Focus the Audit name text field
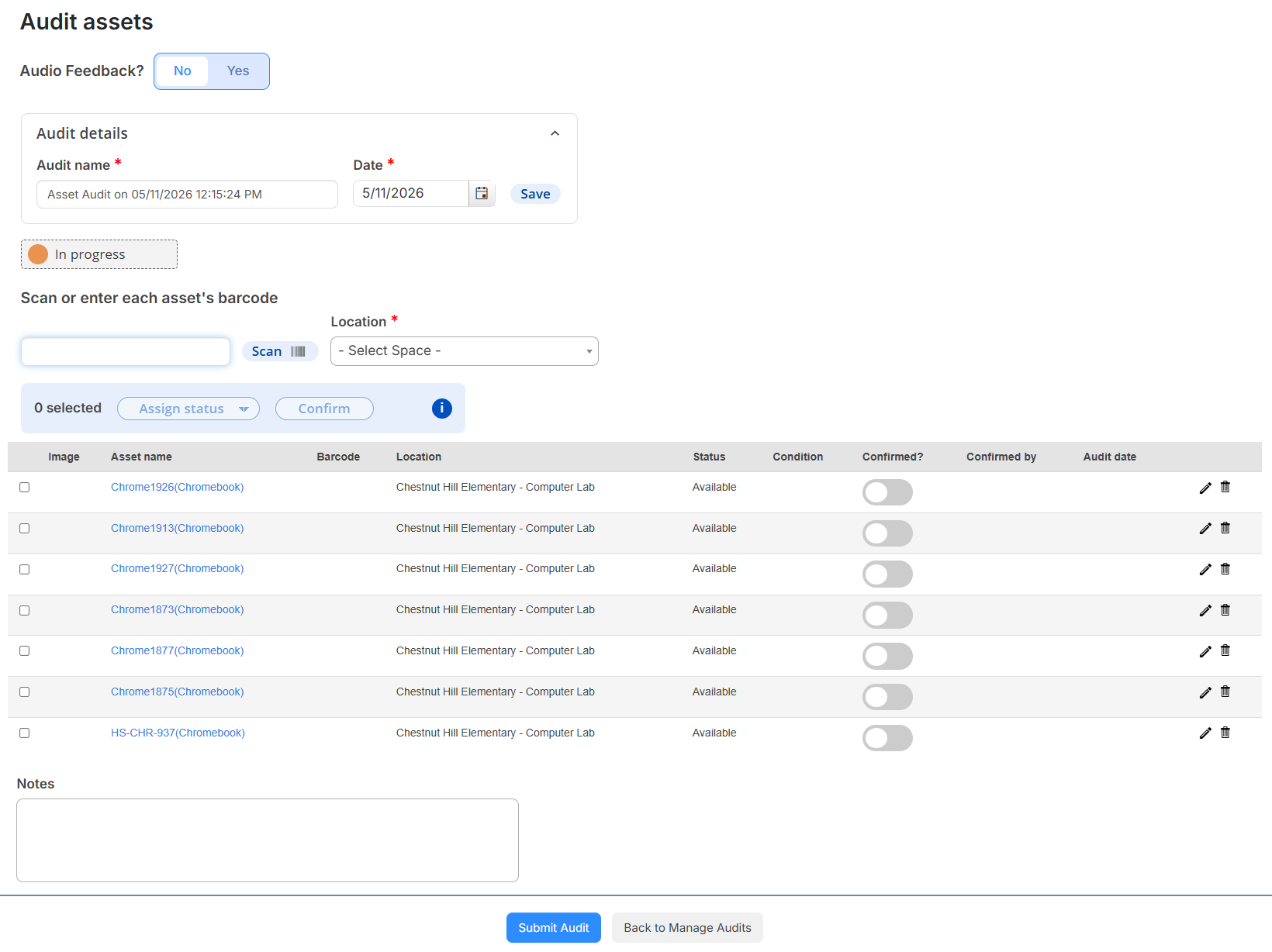The image size is (1272, 952). pos(187,195)
